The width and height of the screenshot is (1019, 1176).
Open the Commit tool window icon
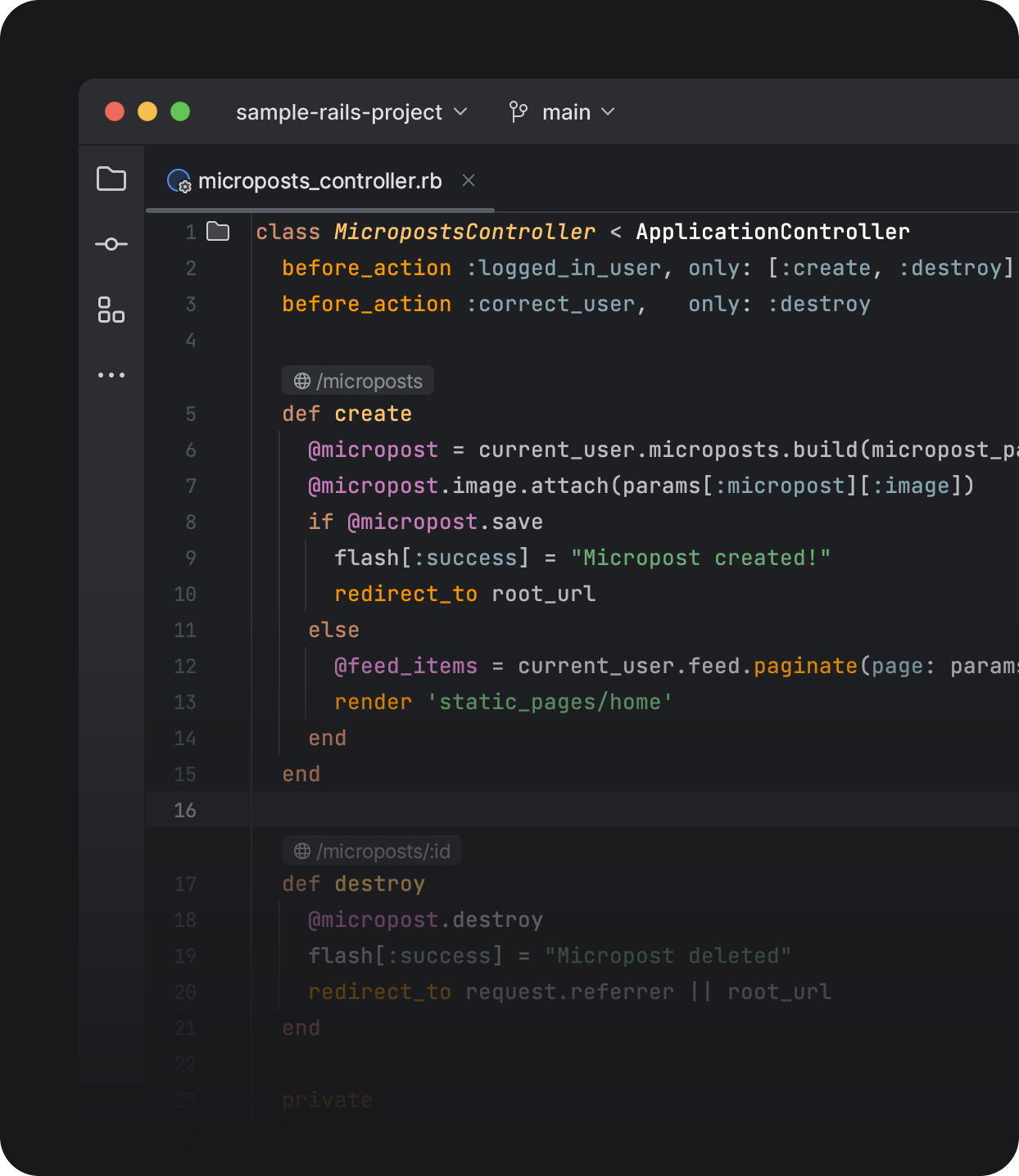click(x=111, y=244)
